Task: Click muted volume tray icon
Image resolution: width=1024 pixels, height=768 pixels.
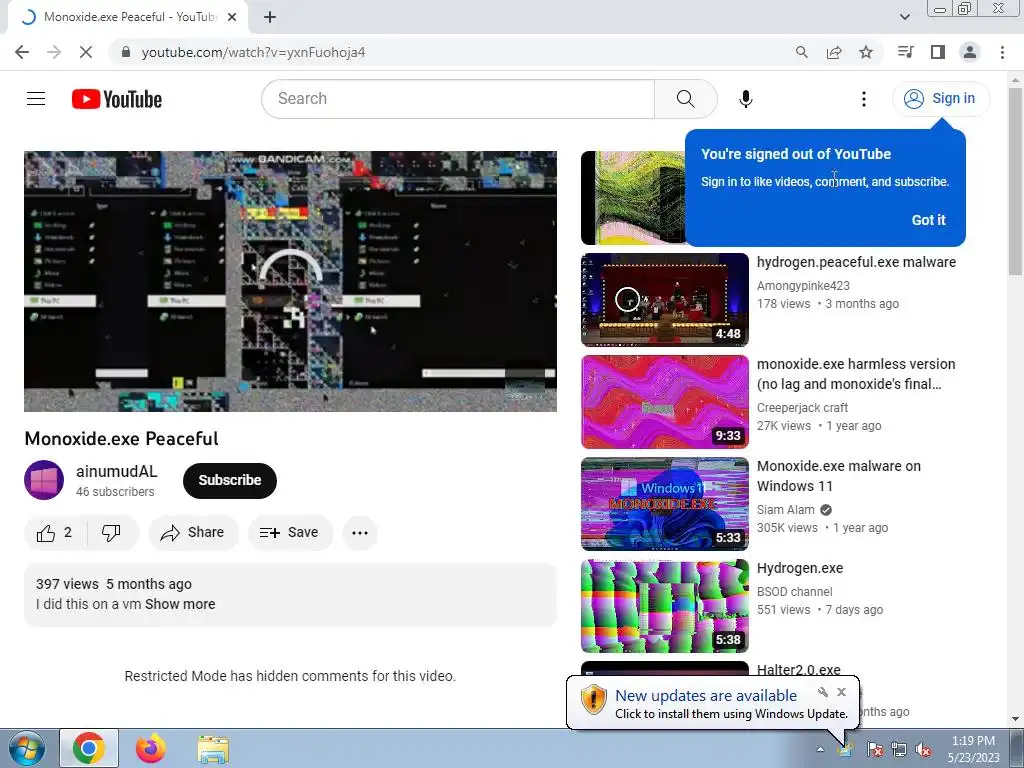Action: pos(923,750)
